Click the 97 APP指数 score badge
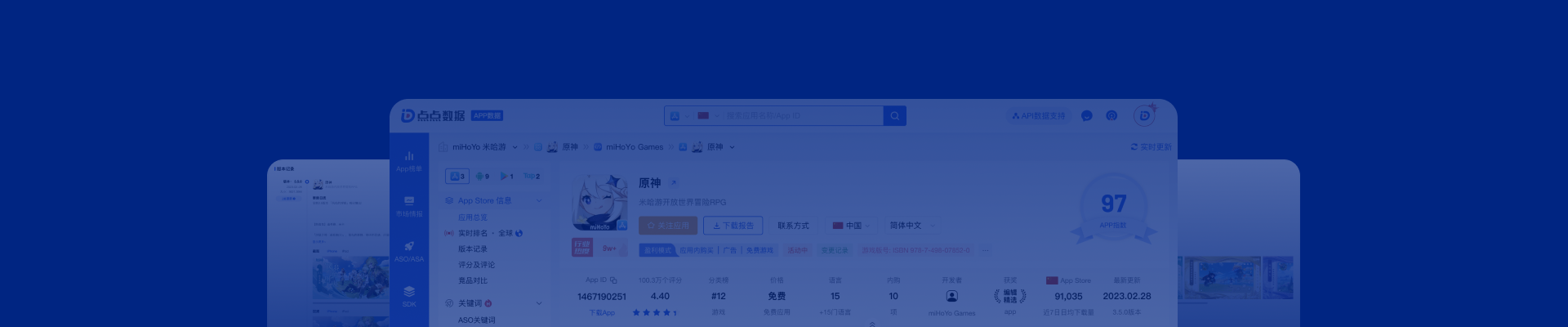Image resolution: width=1568 pixels, height=327 pixels. click(x=1113, y=208)
